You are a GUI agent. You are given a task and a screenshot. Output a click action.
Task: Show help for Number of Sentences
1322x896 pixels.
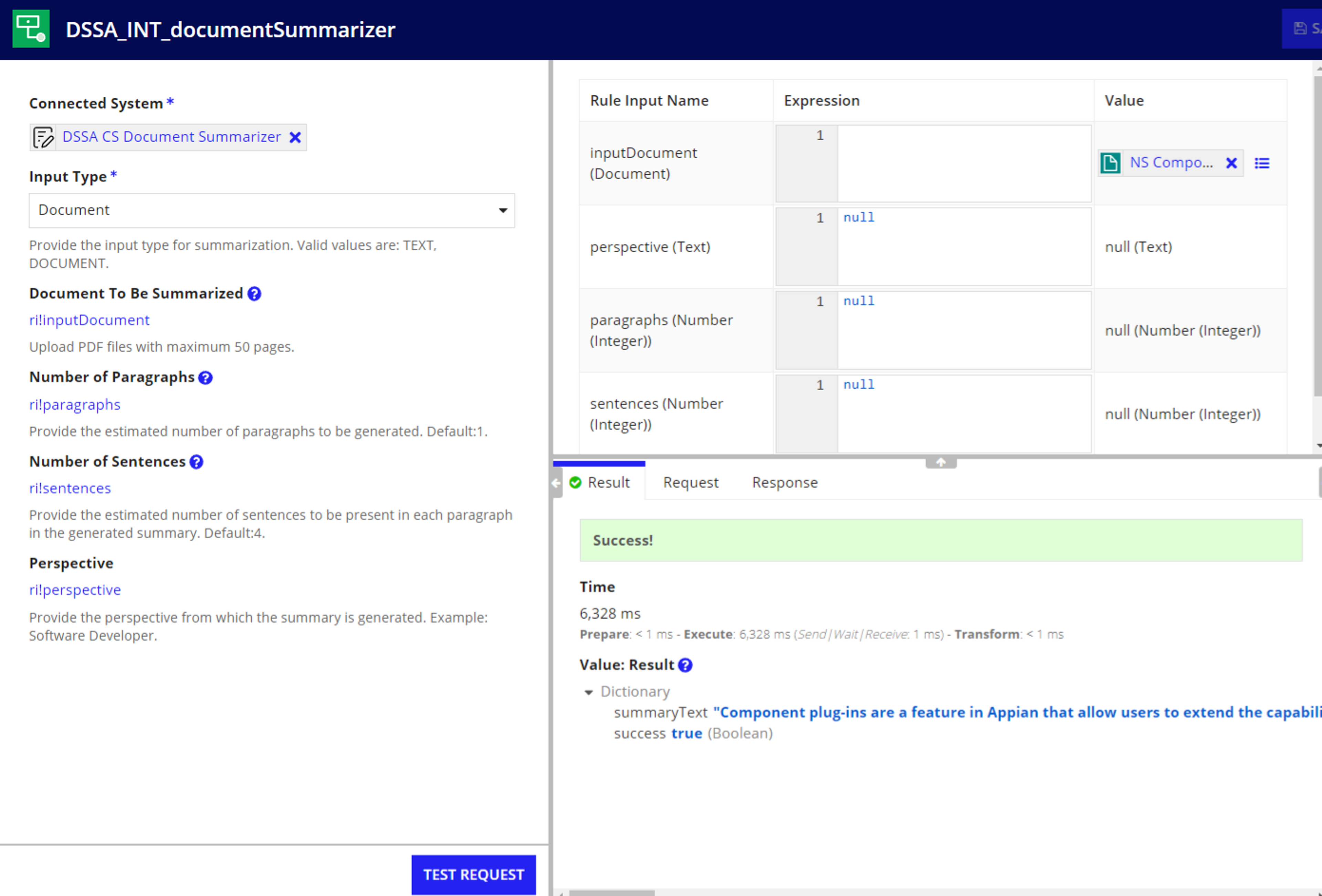196,462
